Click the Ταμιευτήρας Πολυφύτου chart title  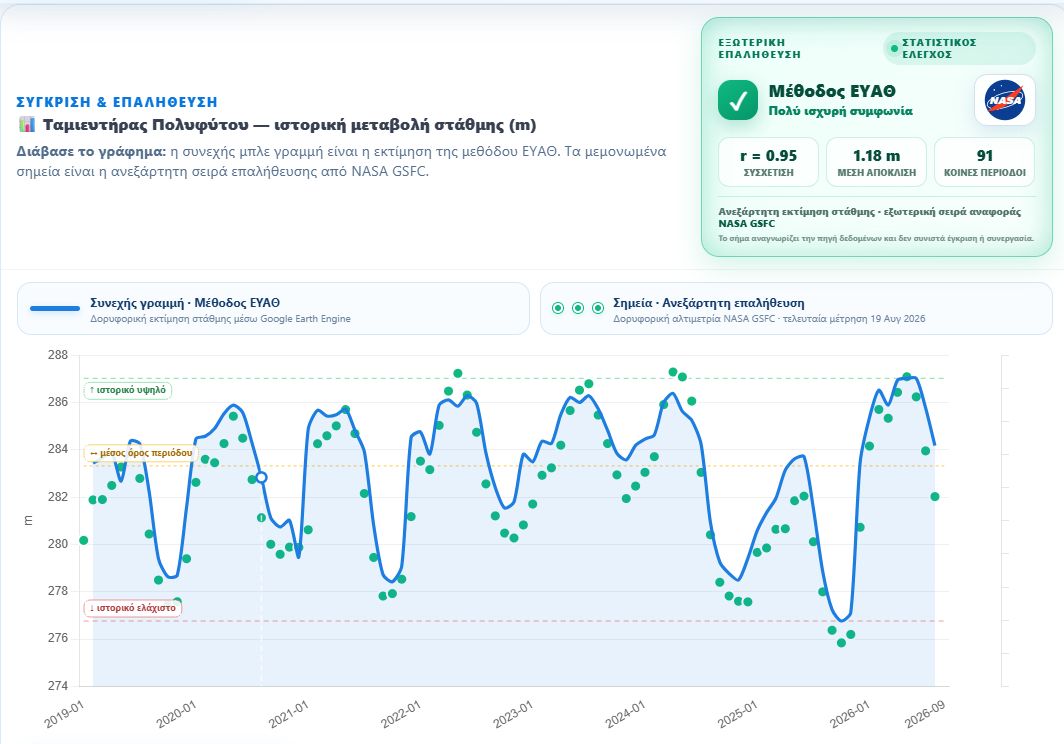pyautogui.click(x=290, y=125)
